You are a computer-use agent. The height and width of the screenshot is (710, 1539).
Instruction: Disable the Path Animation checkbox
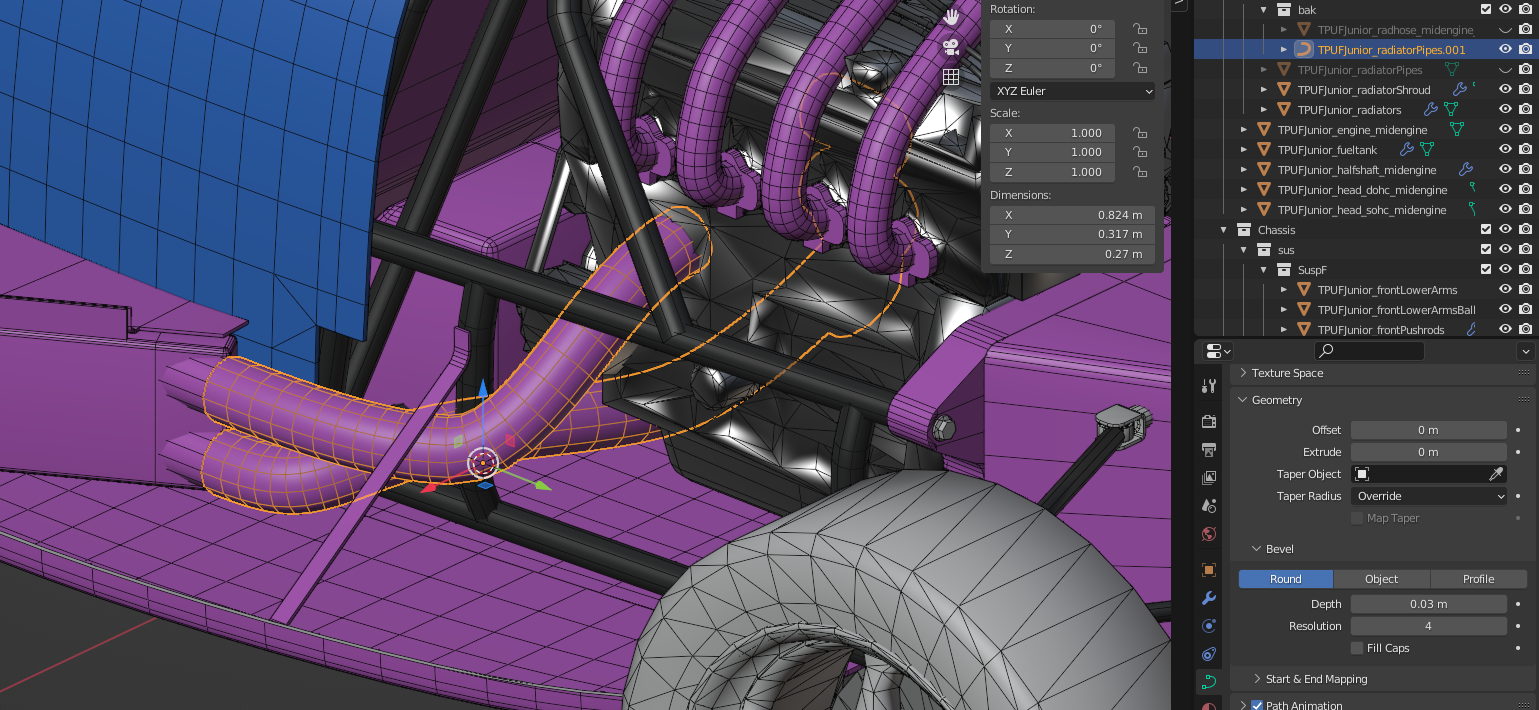1257,705
